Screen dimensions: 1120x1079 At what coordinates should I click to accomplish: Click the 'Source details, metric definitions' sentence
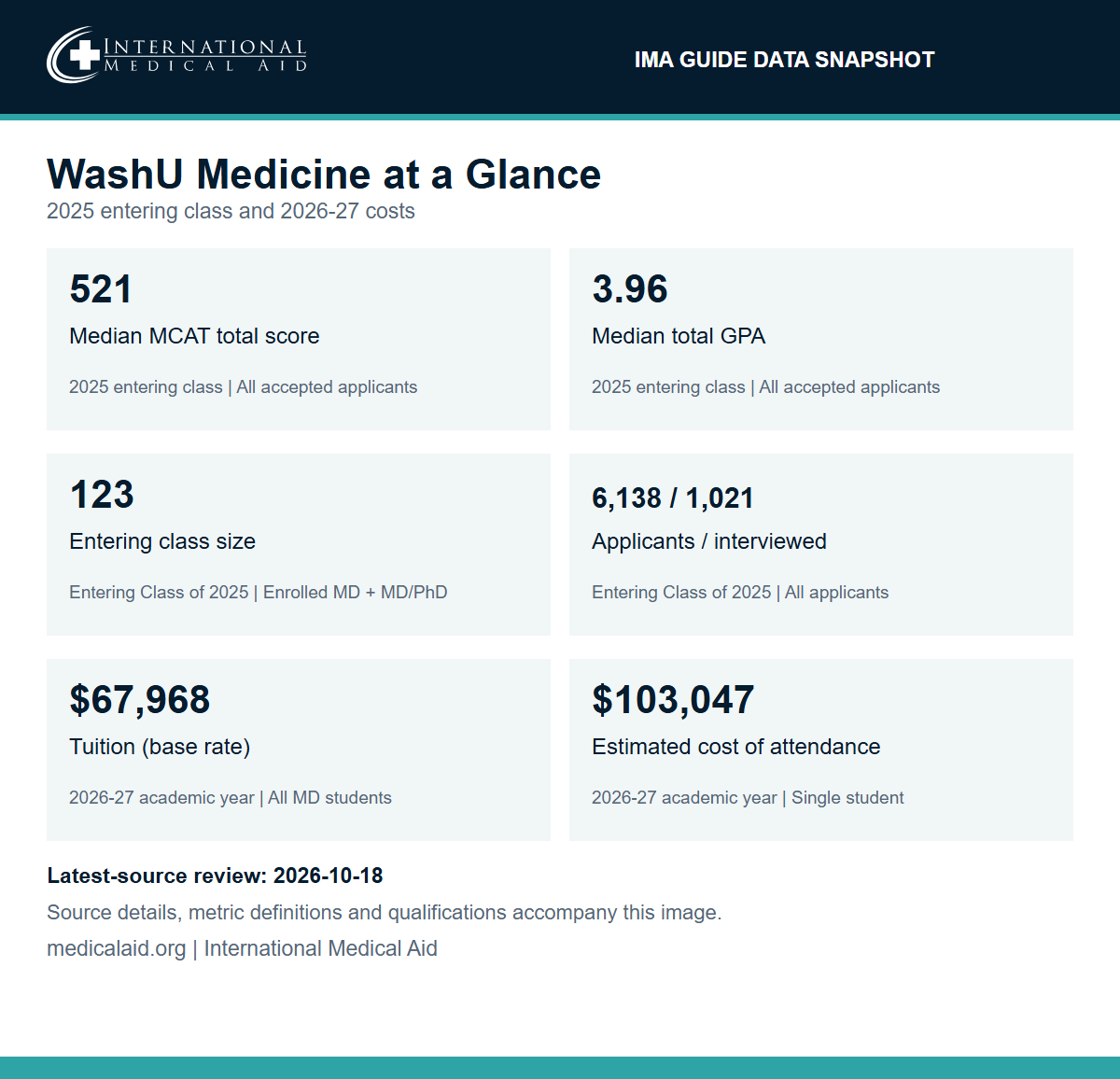click(x=385, y=913)
